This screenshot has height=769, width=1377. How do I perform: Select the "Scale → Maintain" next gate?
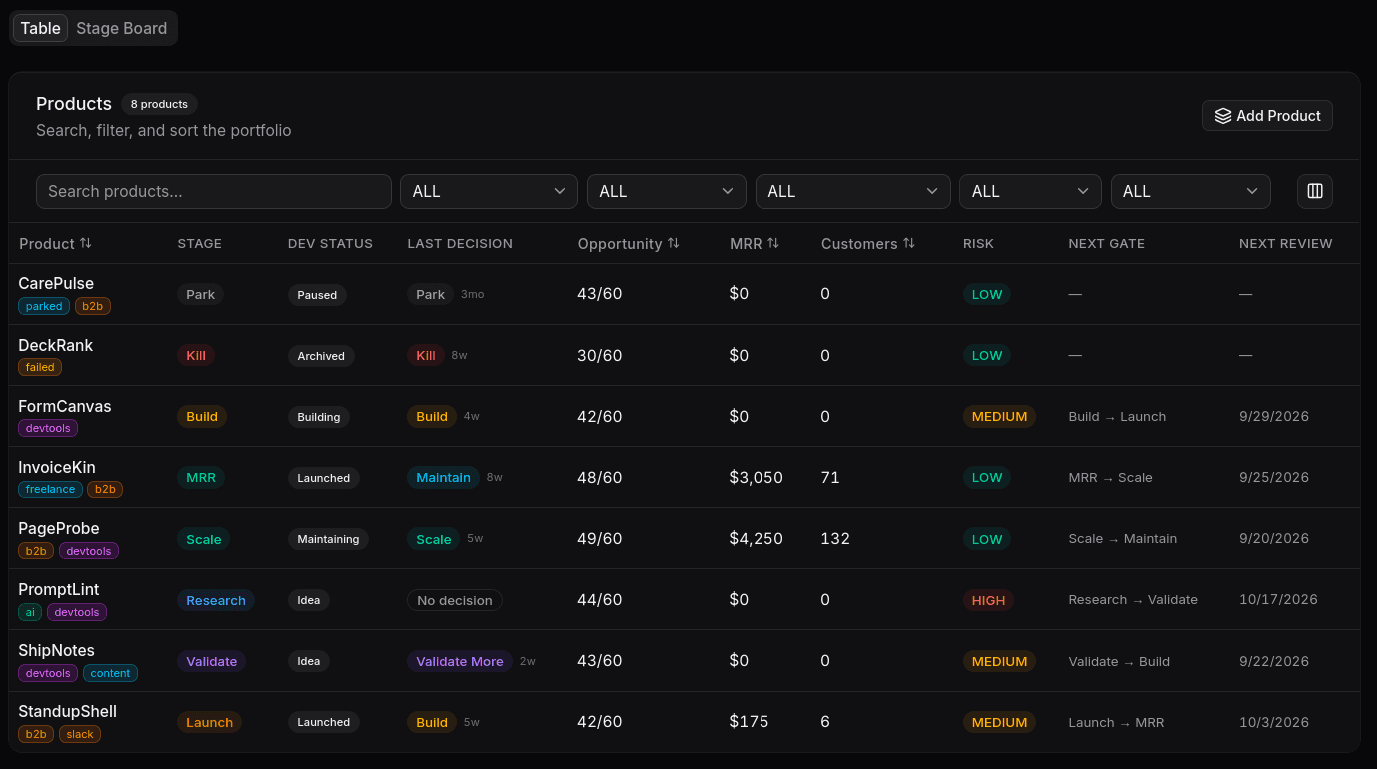1123,538
